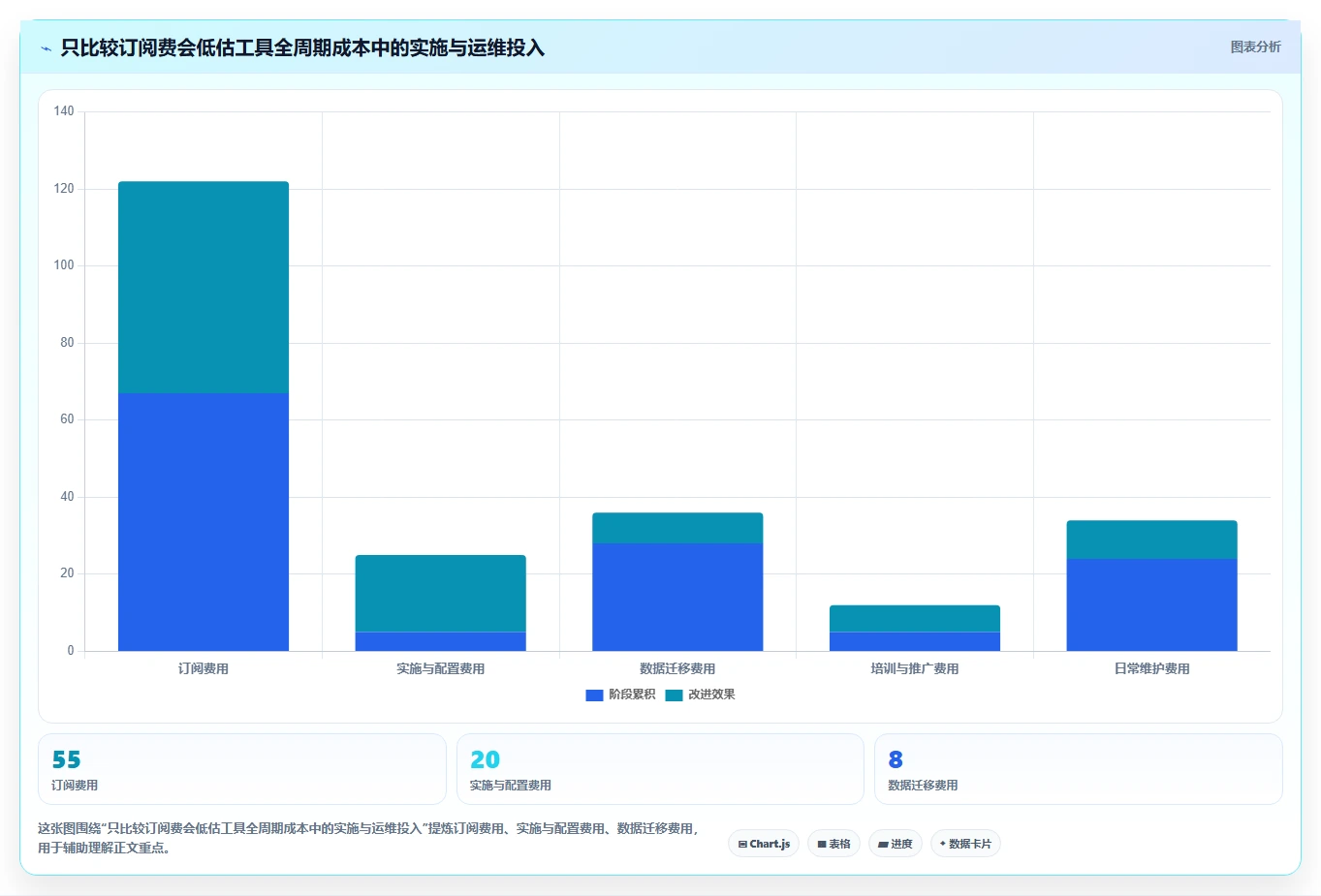1321x896 pixels.
Task: Click the blue segment of 日常维护费用 bar
Action: [1152, 604]
